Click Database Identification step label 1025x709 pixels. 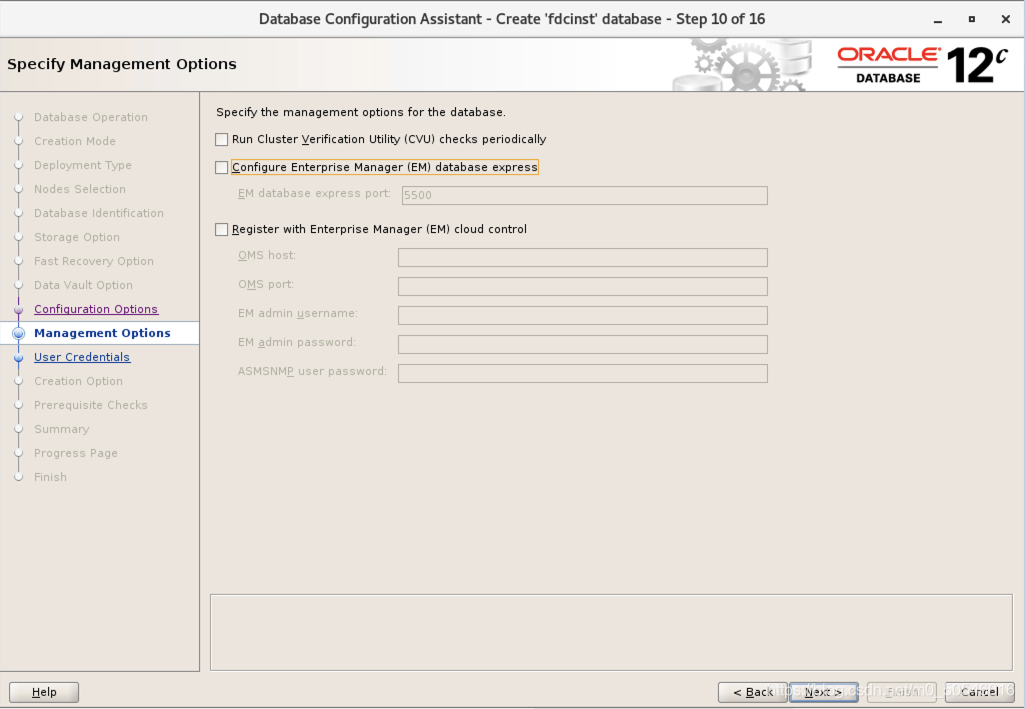pyautogui.click(x=99, y=213)
